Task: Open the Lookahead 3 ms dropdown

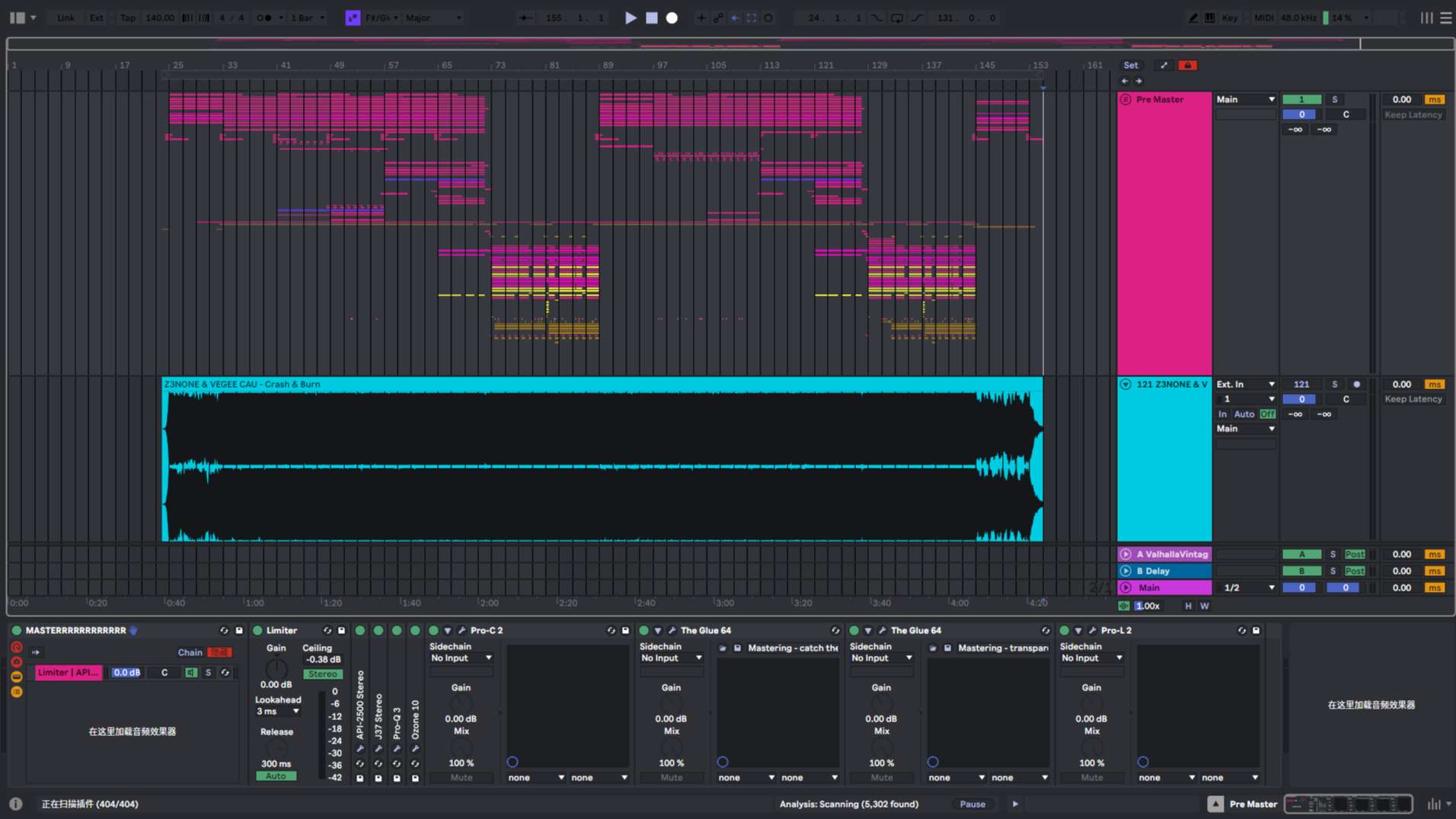Action: click(277, 712)
